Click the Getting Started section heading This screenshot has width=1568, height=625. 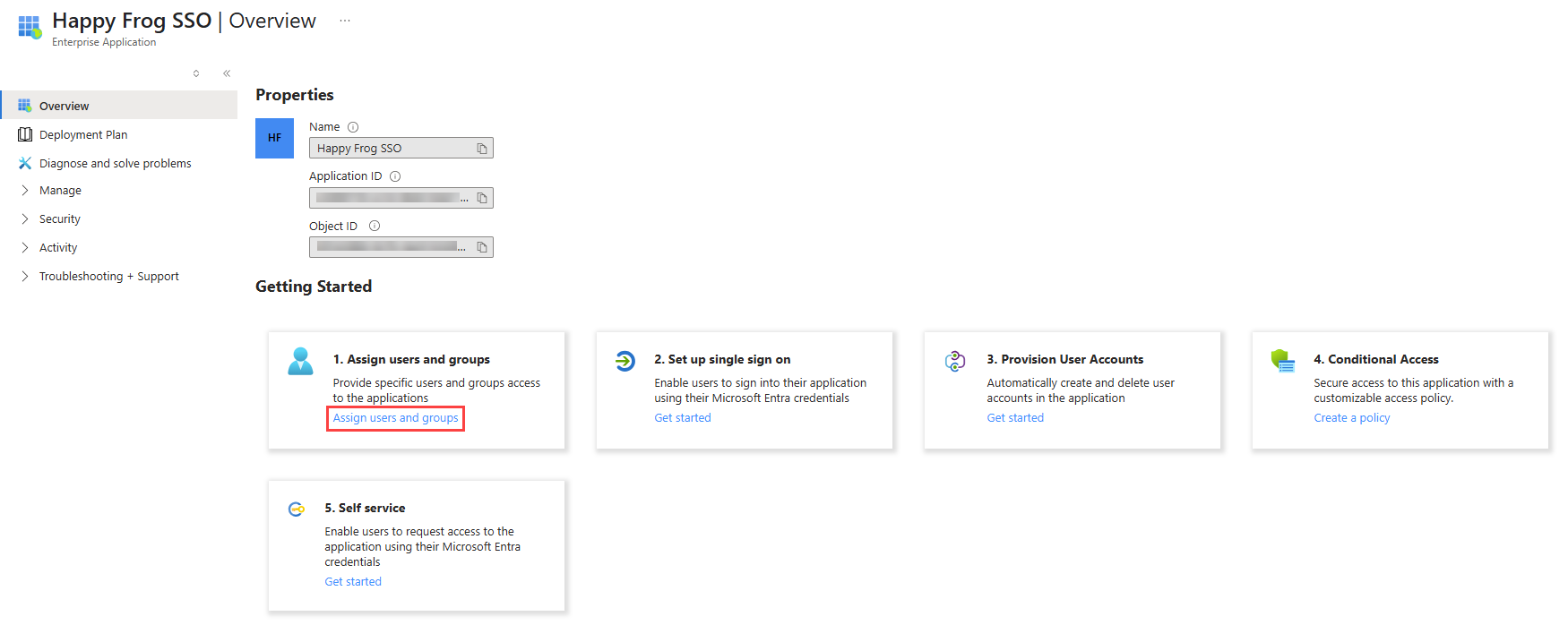pyautogui.click(x=314, y=287)
